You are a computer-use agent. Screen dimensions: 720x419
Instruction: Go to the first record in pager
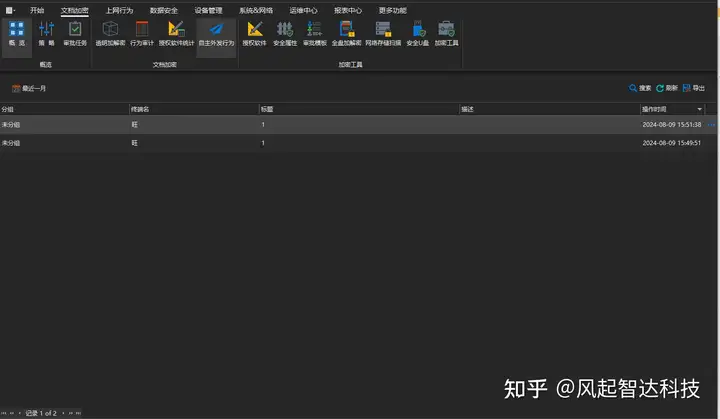point(4,413)
